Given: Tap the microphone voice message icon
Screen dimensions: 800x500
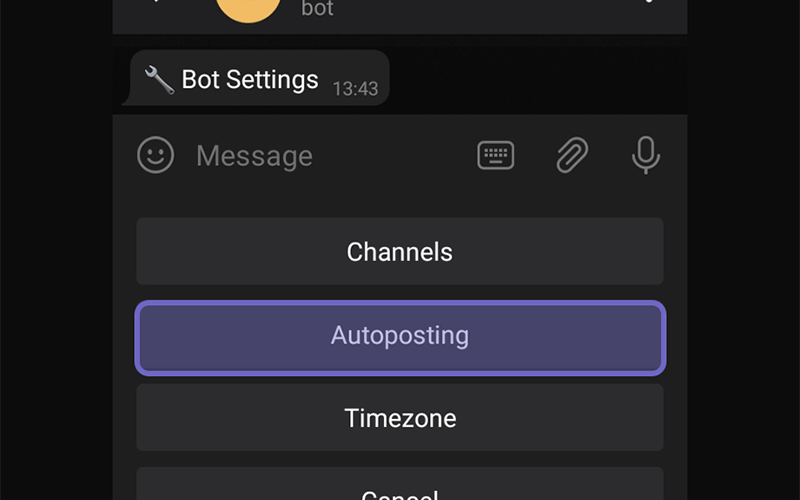Looking at the screenshot, I should pyautogui.click(x=646, y=155).
